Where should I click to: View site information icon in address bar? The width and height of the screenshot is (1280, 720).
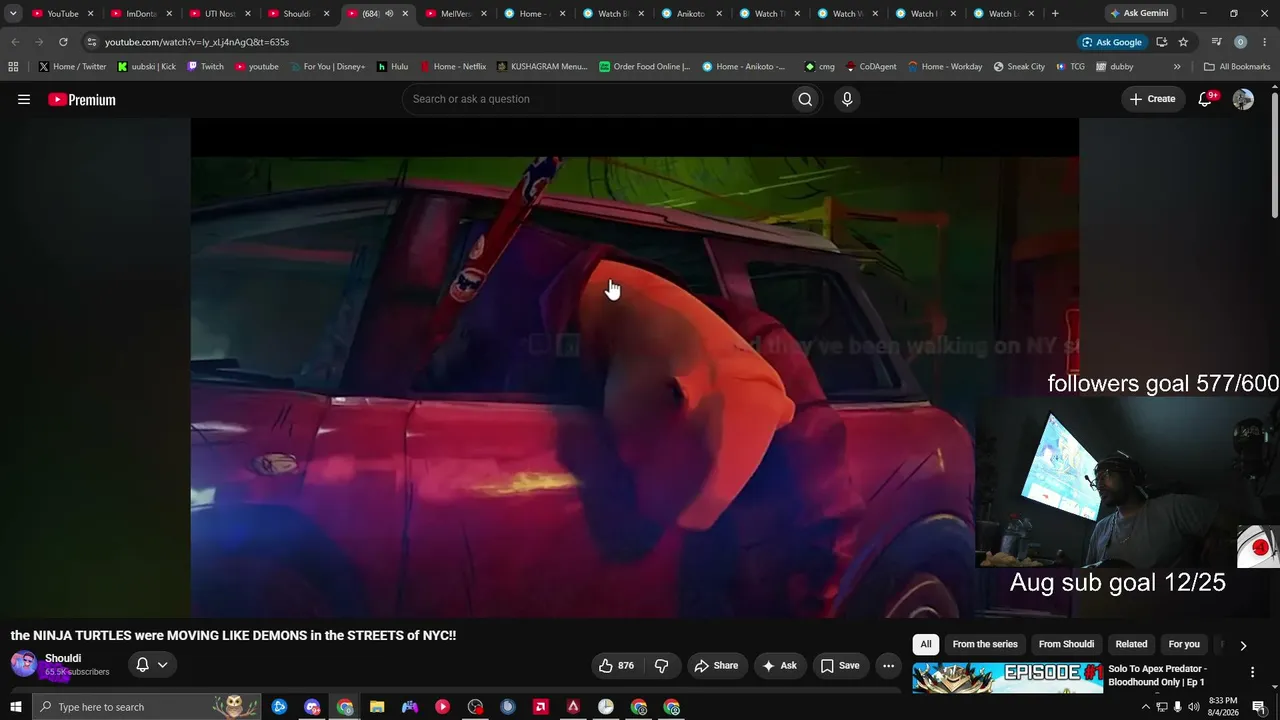point(91,42)
